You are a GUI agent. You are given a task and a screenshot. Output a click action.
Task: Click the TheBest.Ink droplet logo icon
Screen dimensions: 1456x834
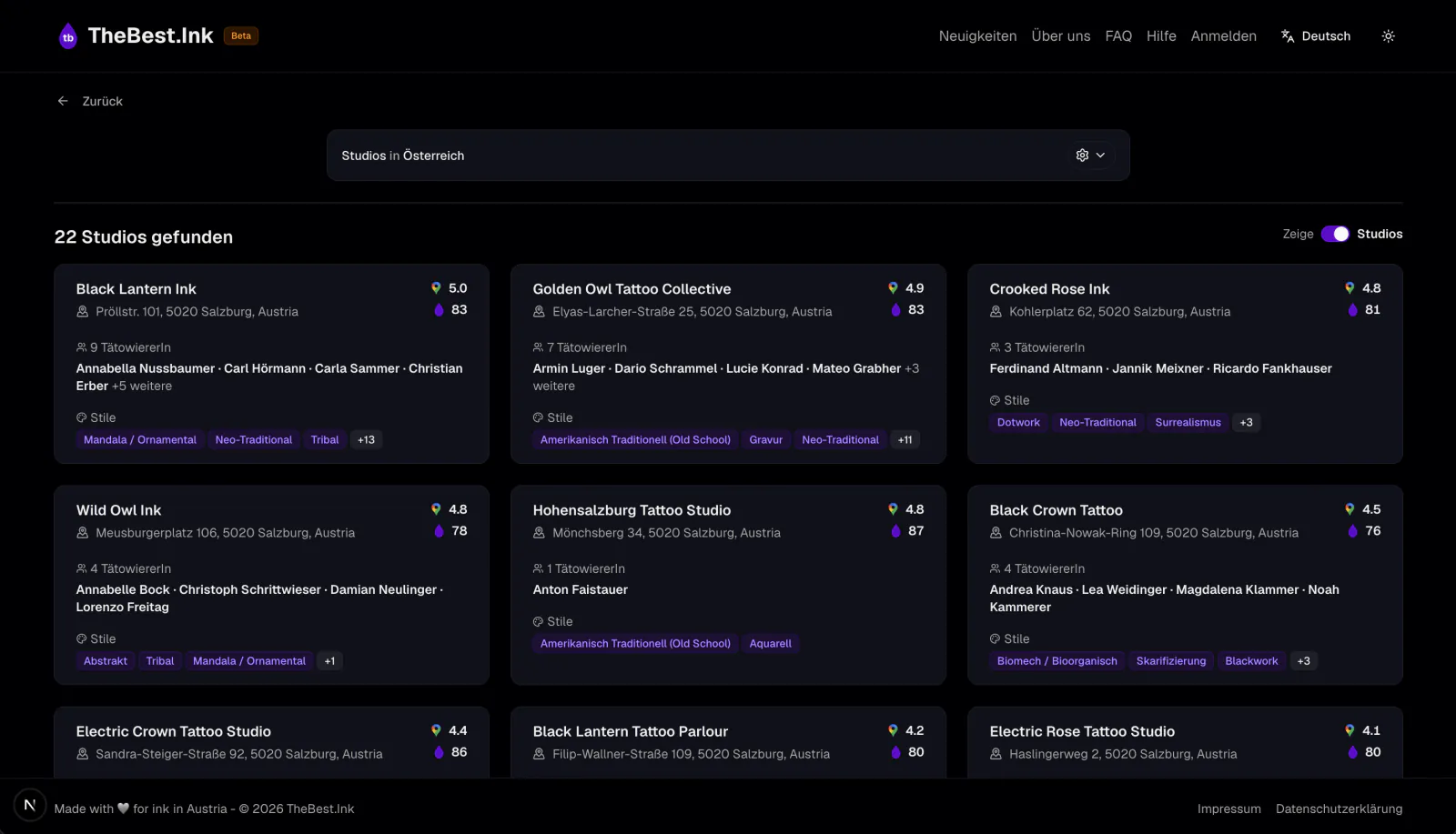pyautogui.click(x=68, y=36)
